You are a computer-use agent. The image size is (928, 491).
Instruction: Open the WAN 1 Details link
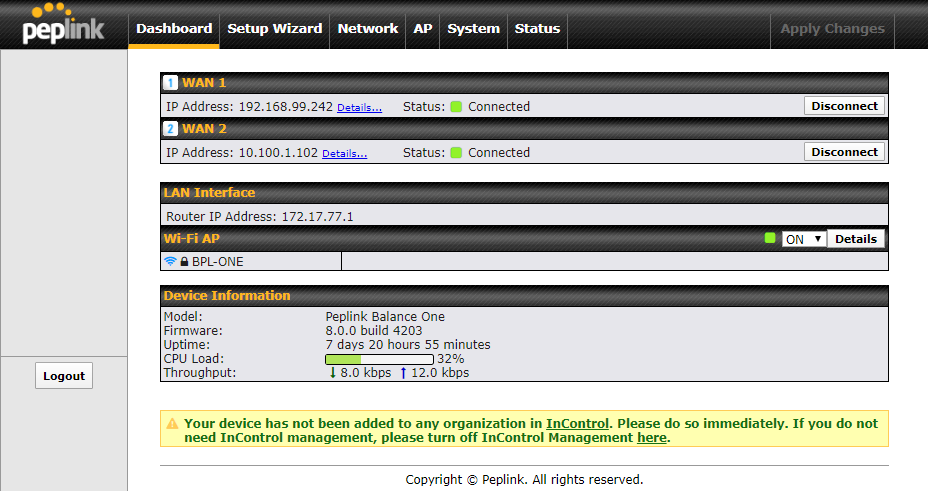(359, 108)
